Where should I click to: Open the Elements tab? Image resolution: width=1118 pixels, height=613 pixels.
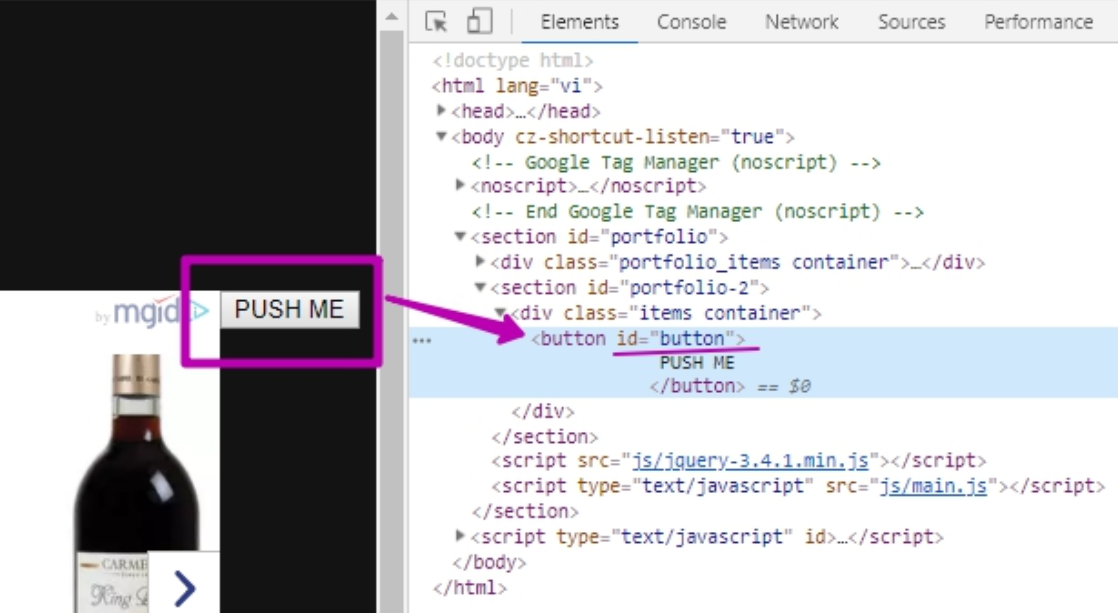580,22
